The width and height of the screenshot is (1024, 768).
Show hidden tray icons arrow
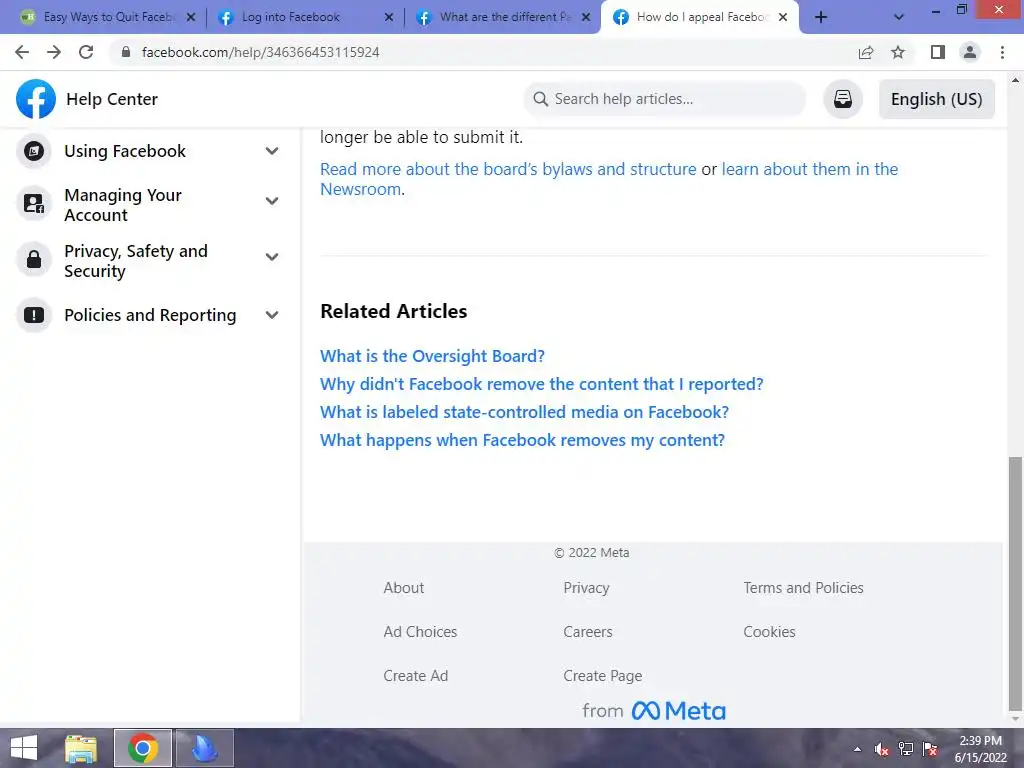(x=857, y=749)
